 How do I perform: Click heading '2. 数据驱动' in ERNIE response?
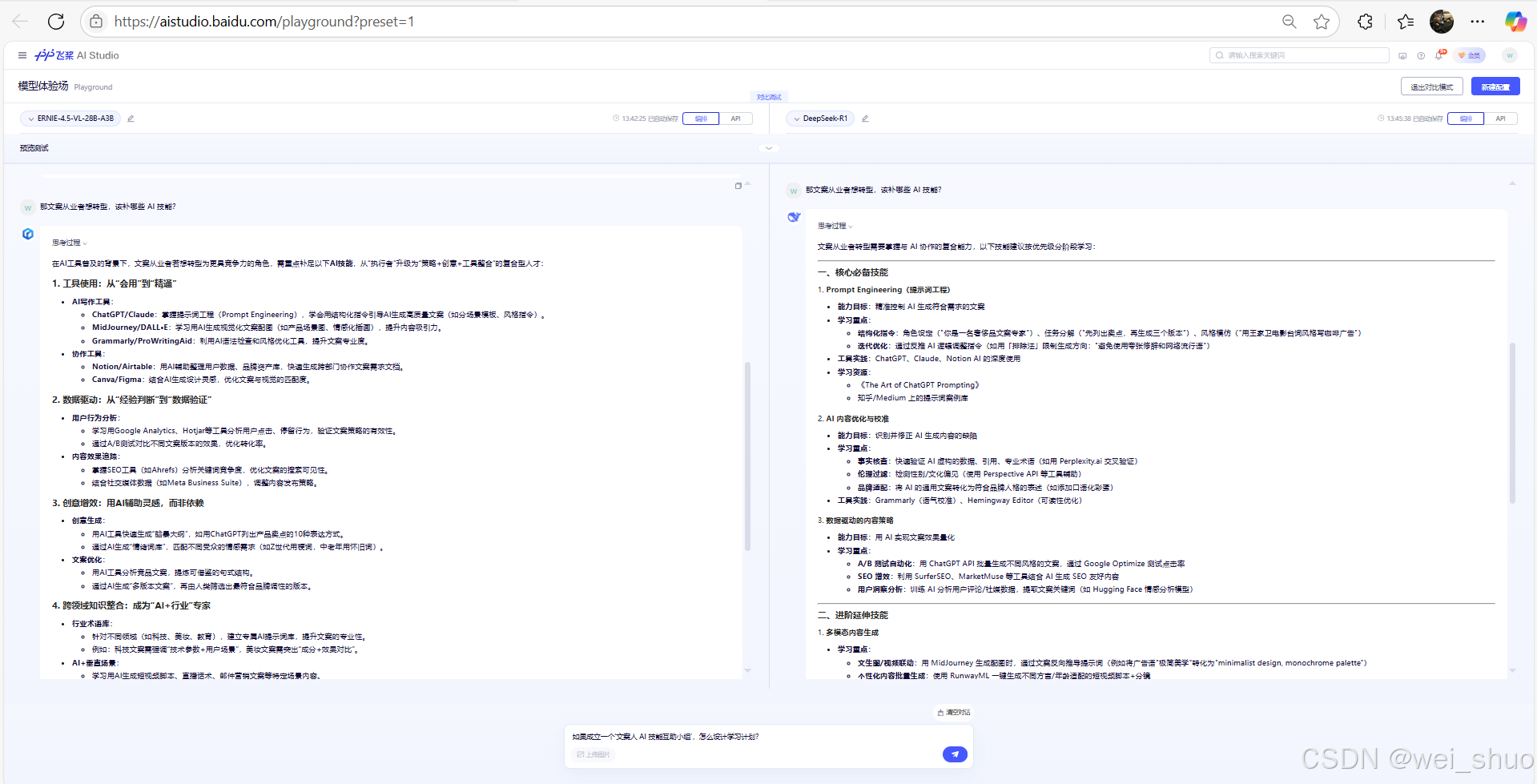(x=132, y=400)
